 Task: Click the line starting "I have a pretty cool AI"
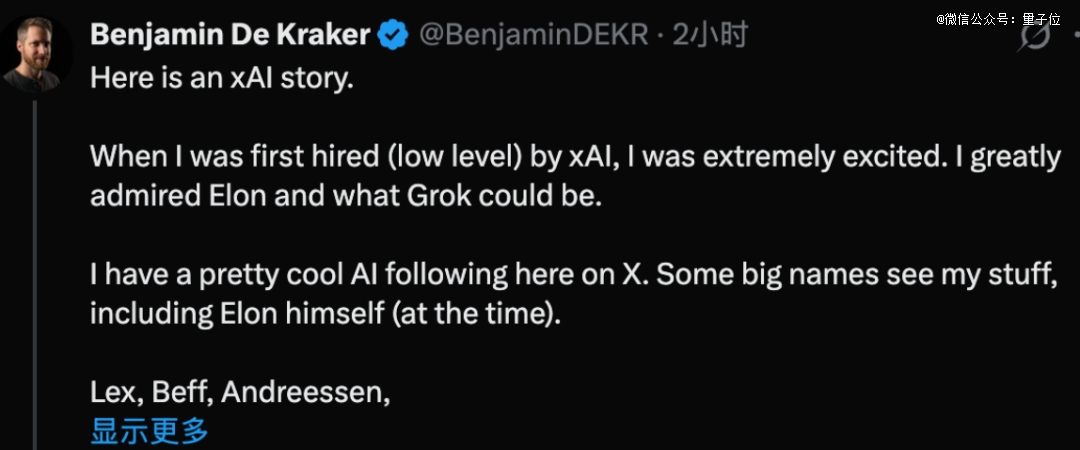(574, 274)
